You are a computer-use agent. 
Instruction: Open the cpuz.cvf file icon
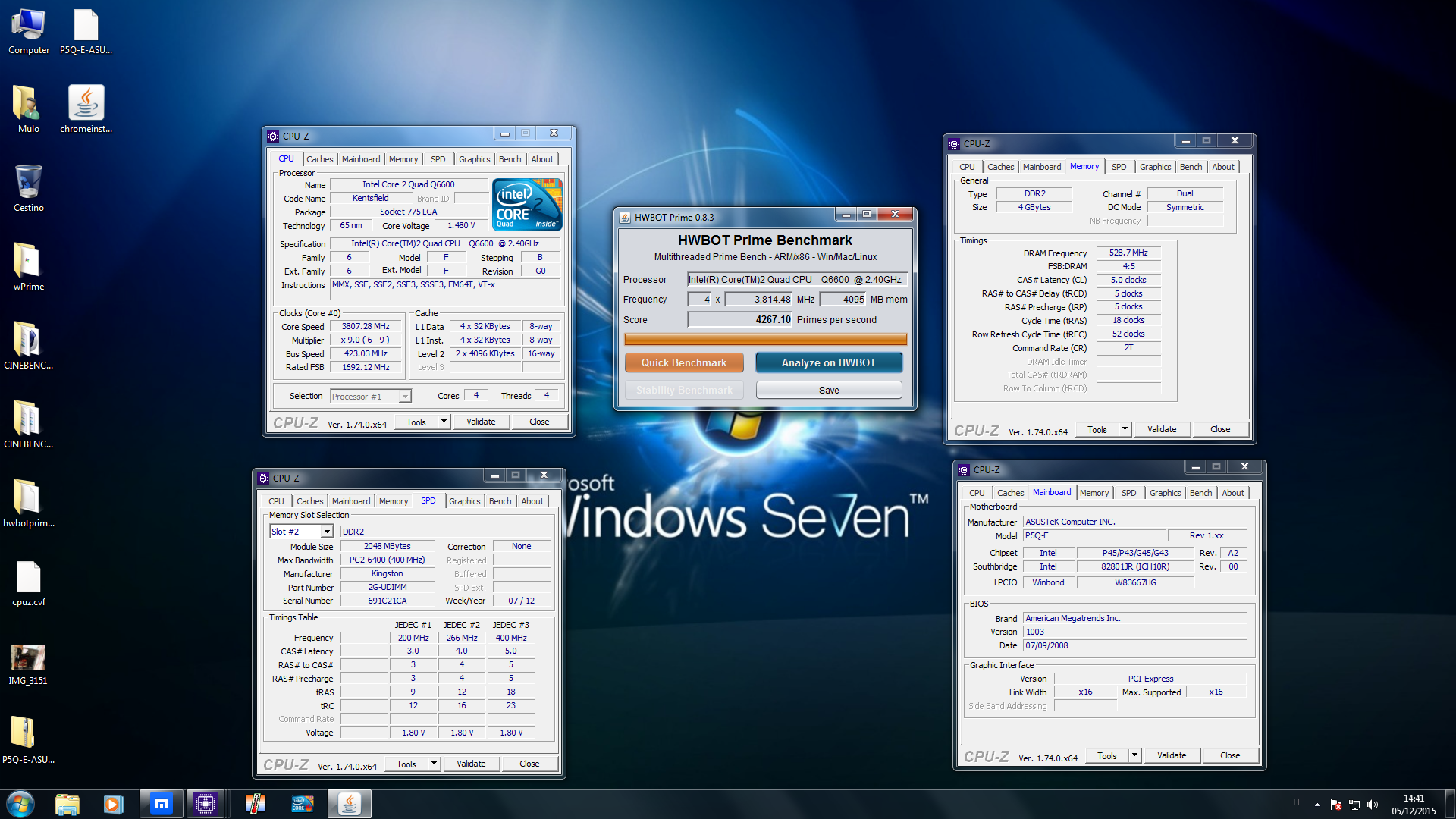tap(29, 582)
